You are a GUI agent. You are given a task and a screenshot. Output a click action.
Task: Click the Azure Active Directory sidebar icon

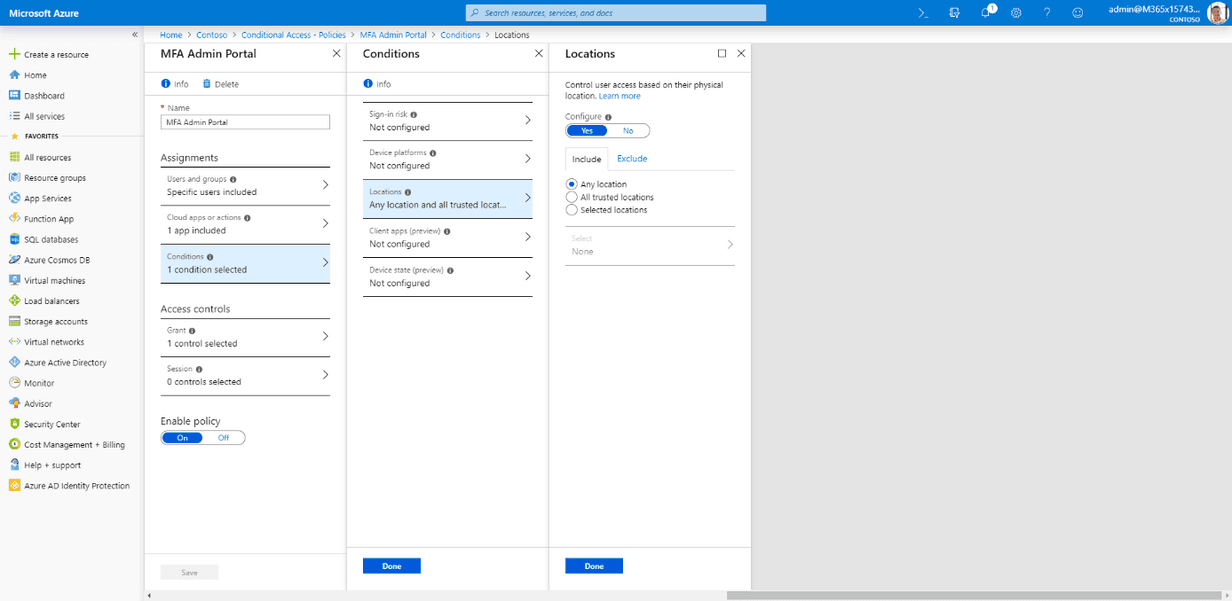click(x=15, y=363)
